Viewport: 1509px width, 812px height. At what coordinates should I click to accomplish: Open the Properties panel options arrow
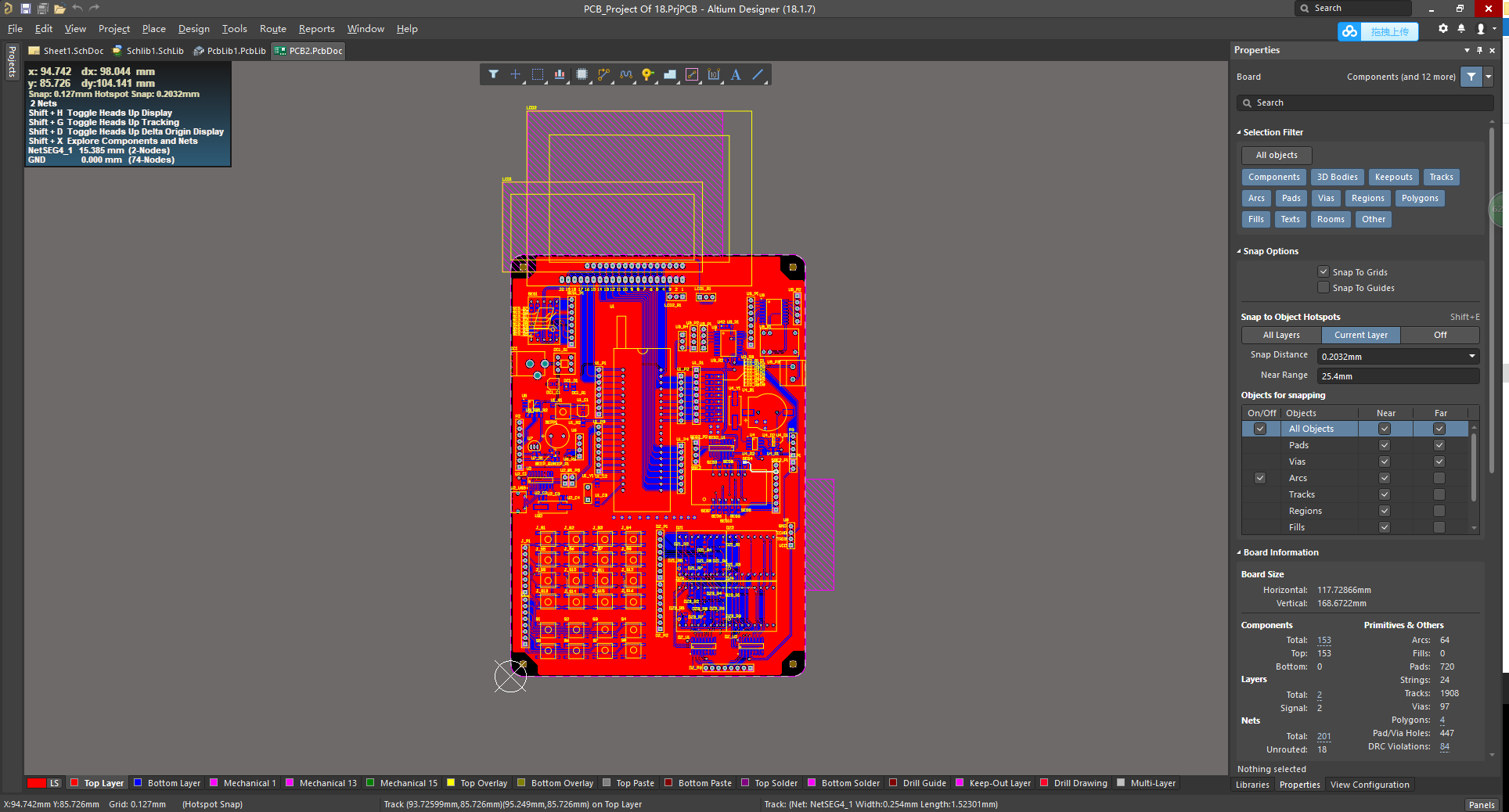pos(1467,50)
